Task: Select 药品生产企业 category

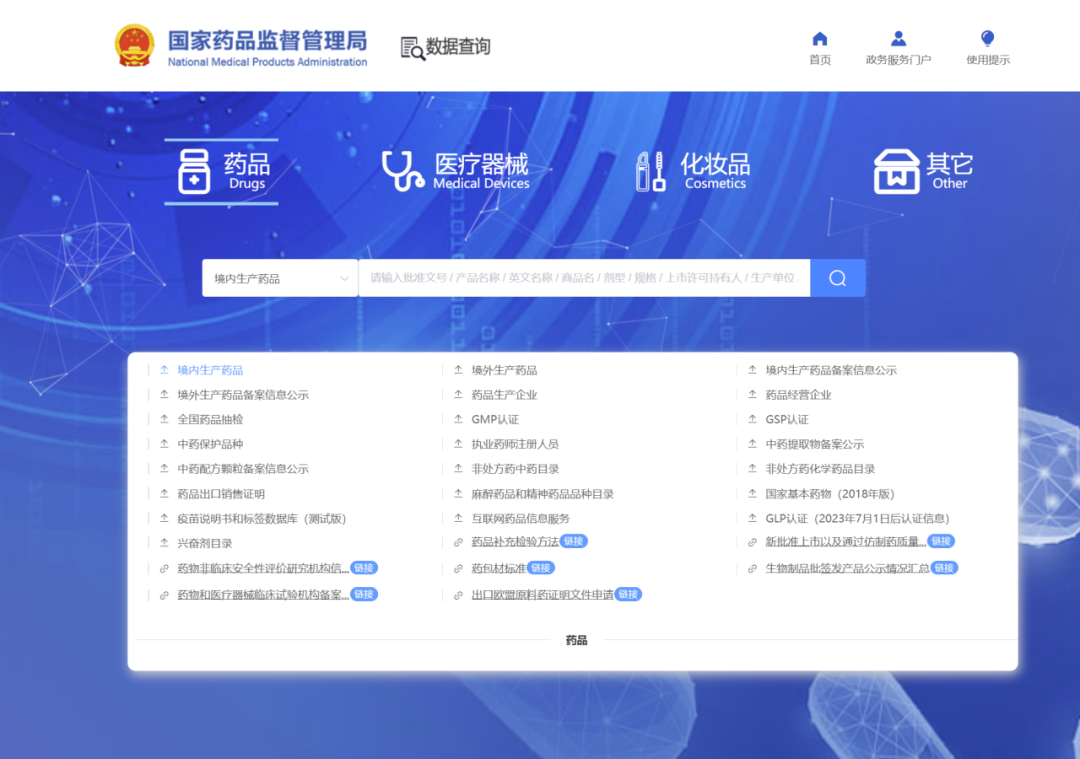Action: 504,395
